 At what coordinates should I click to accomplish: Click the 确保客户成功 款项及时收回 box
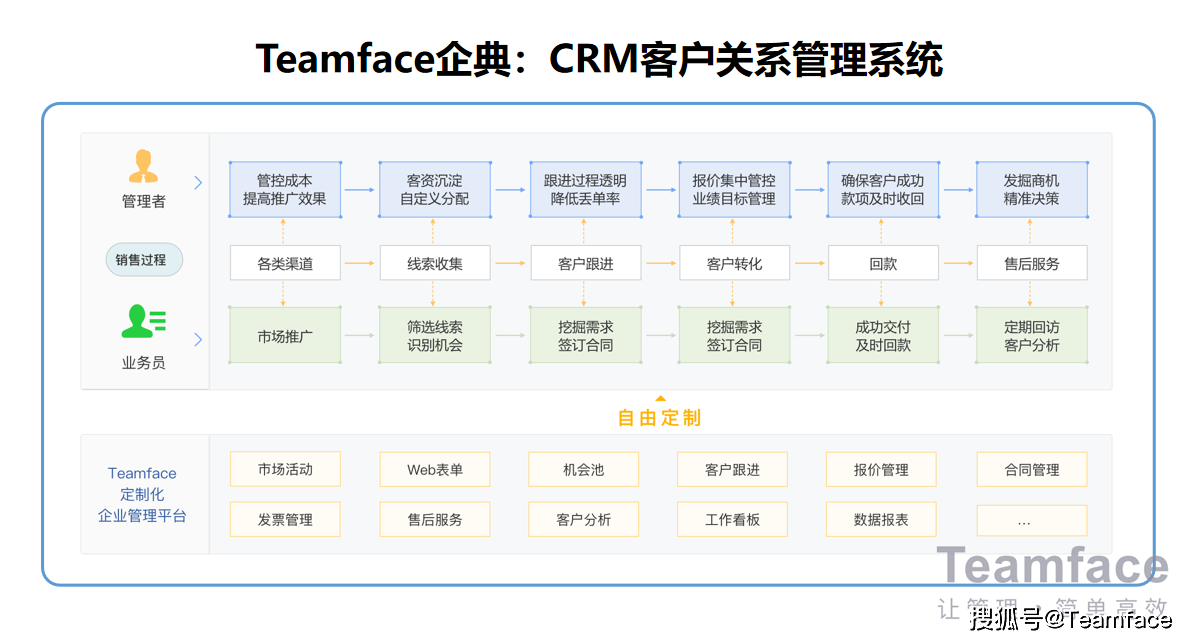pos(882,189)
